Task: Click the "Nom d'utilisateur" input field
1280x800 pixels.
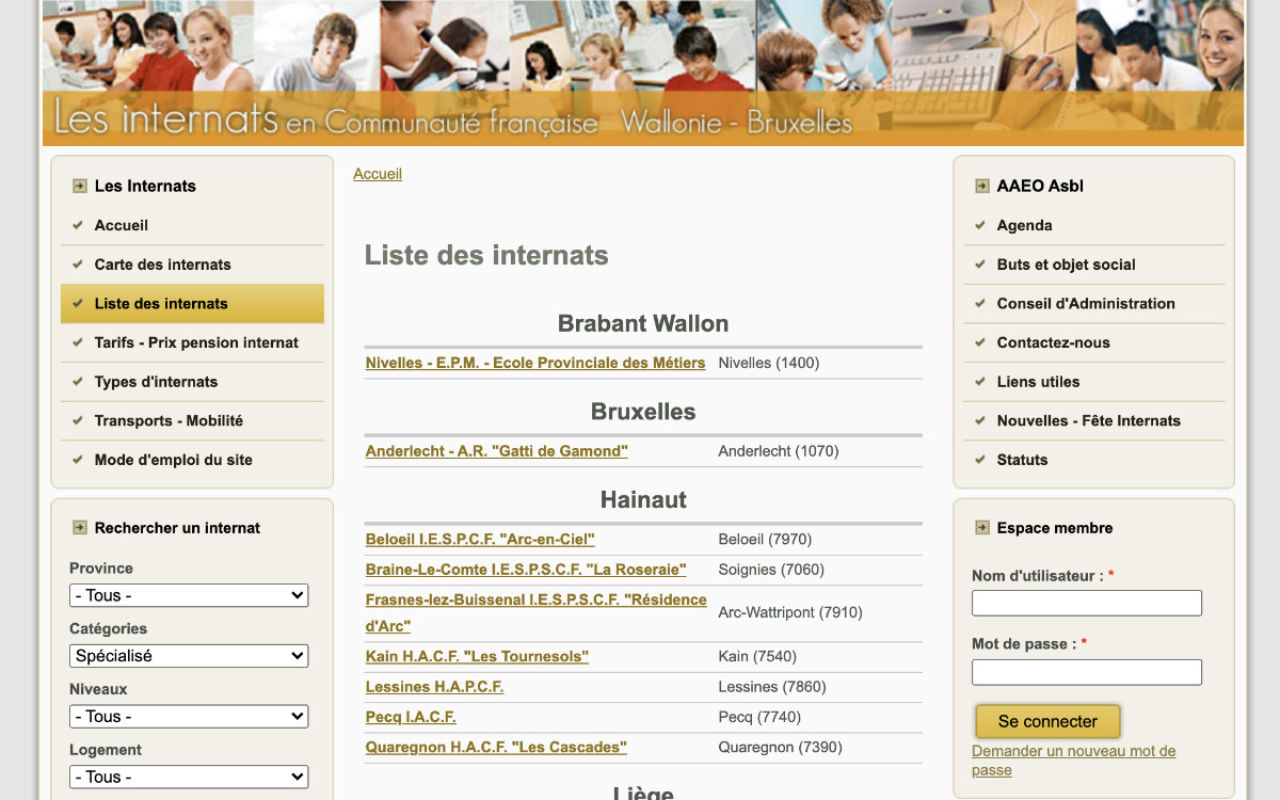Action: click(x=1086, y=602)
